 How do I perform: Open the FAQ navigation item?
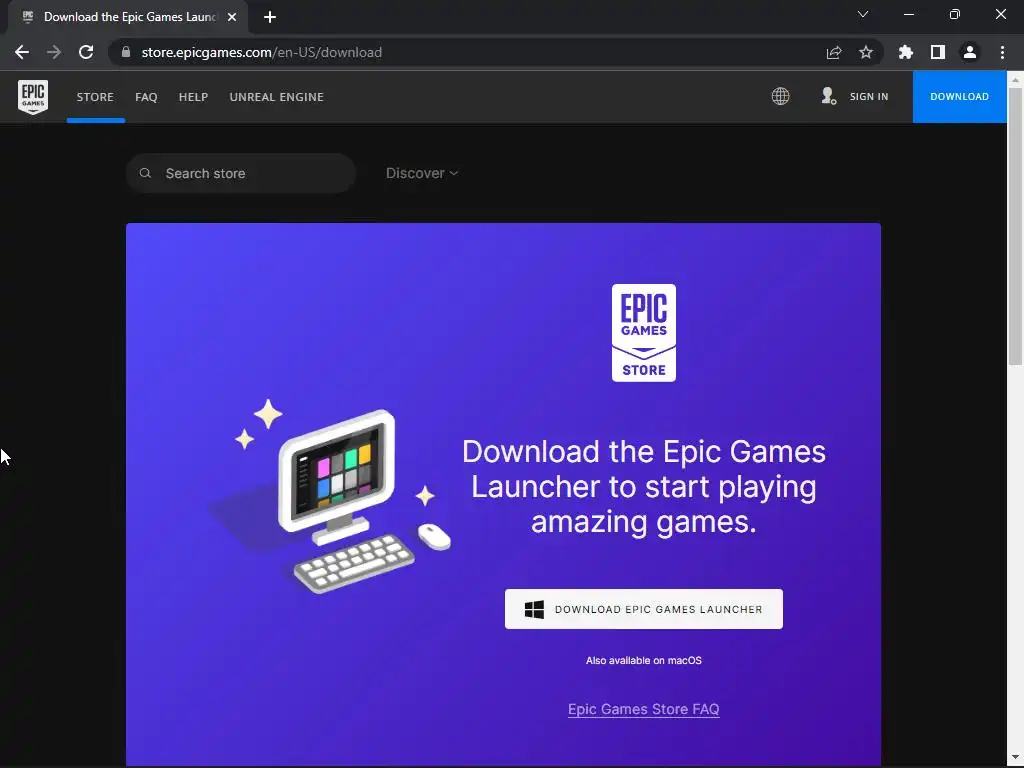[146, 97]
